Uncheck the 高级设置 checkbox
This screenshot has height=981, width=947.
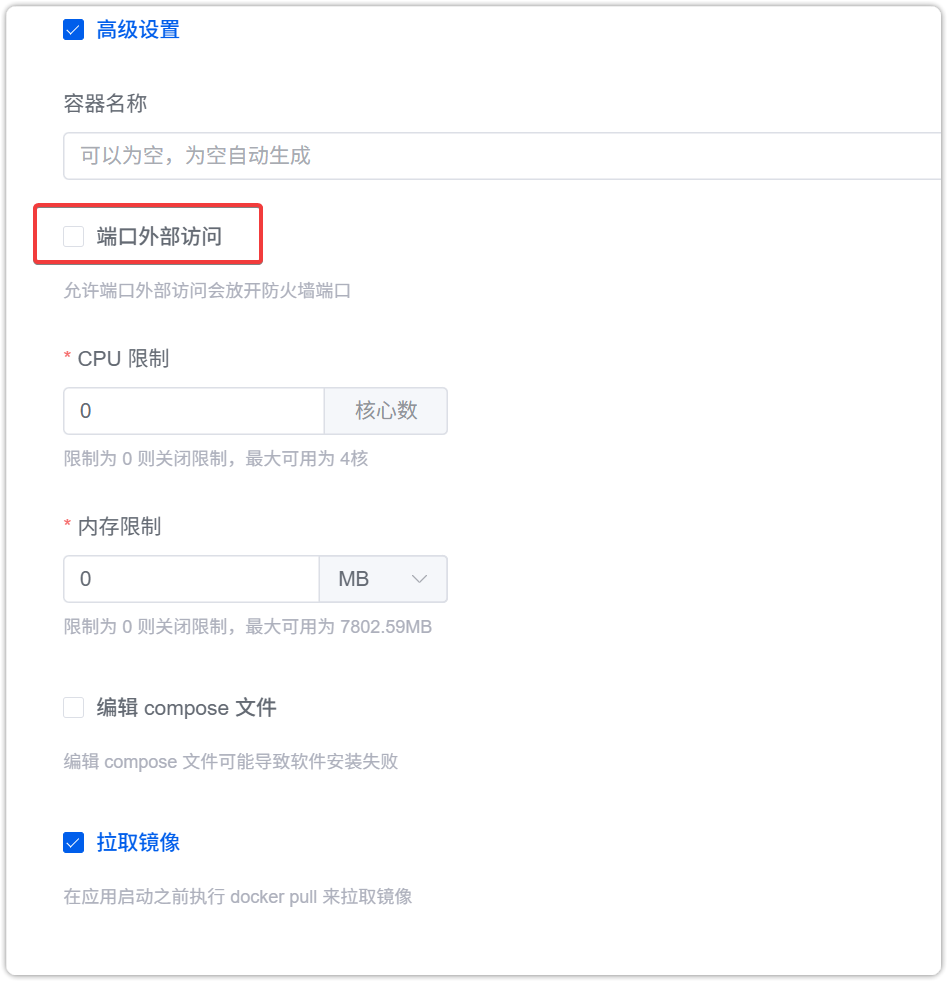click(73, 30)
